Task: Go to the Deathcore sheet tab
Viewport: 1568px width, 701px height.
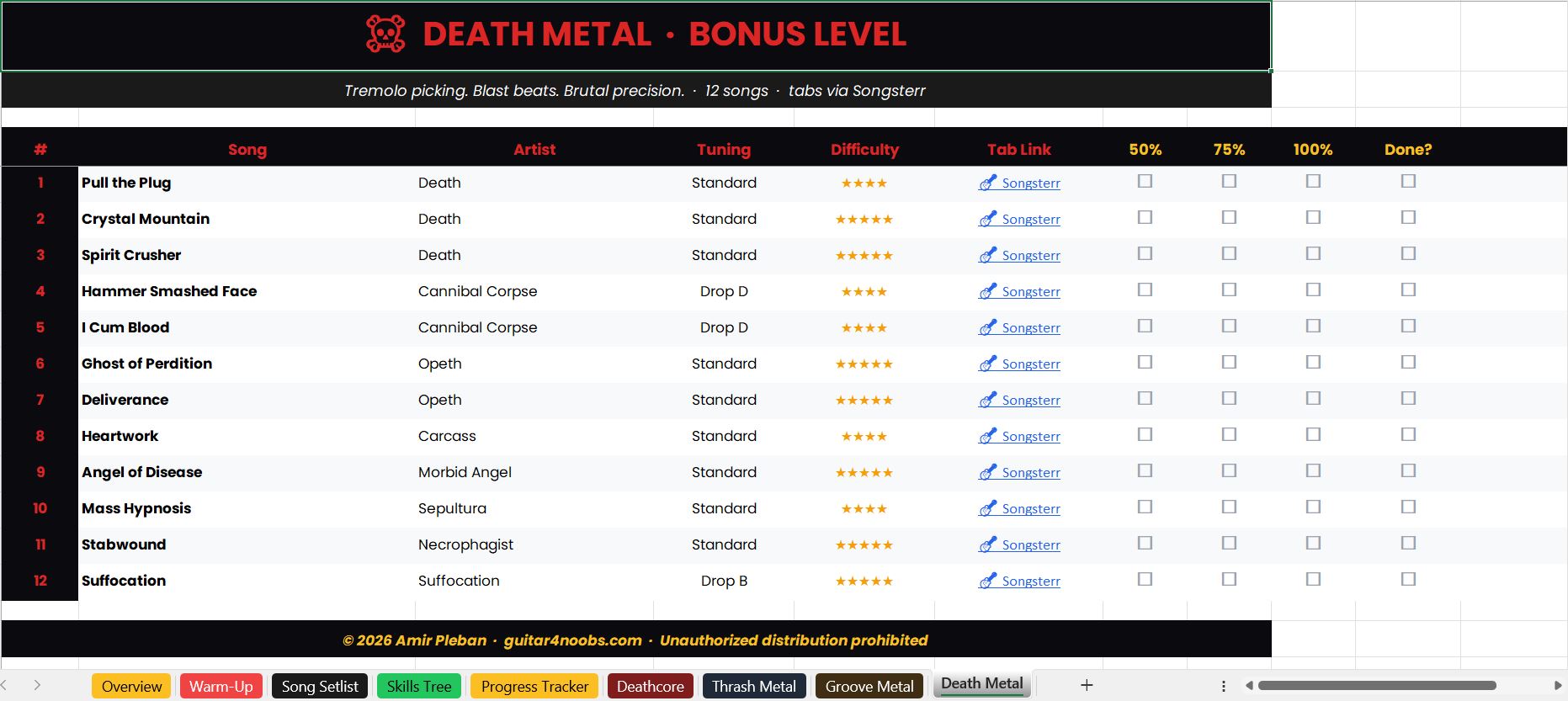Action: (x=650, y=687)
